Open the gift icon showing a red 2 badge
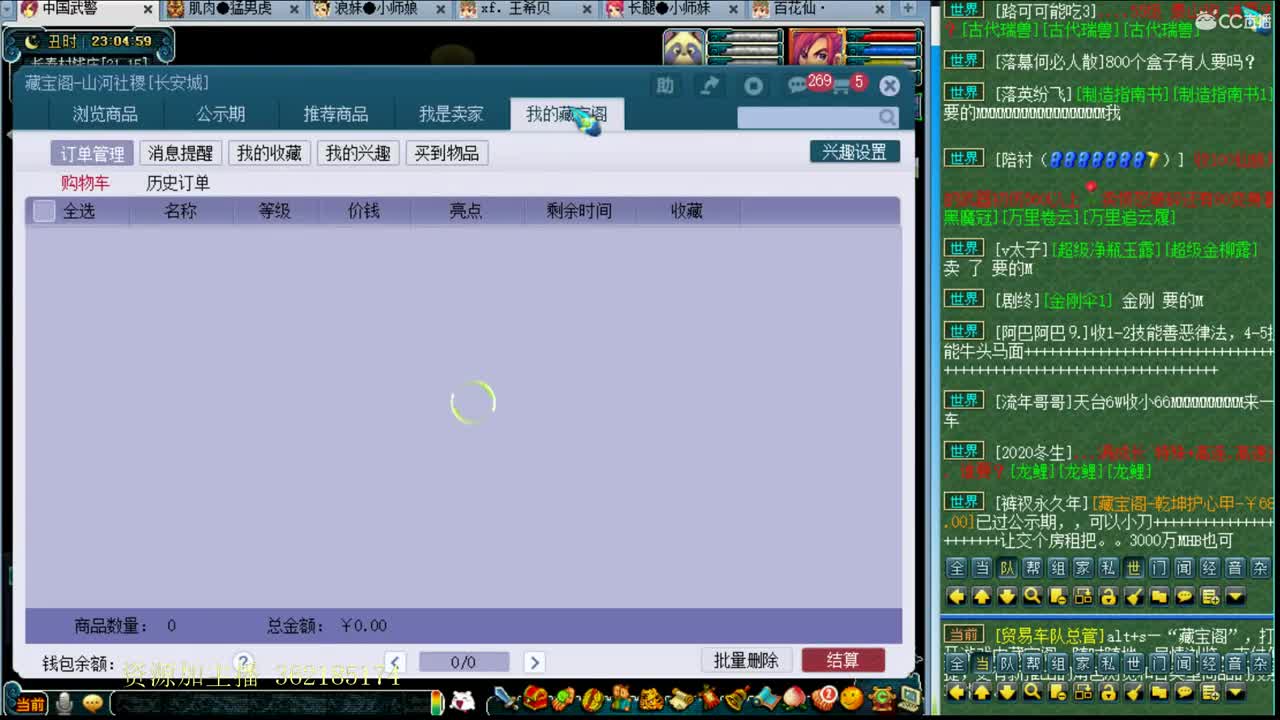Screen dimensions: 1280x720 click(x=826, y=702)
